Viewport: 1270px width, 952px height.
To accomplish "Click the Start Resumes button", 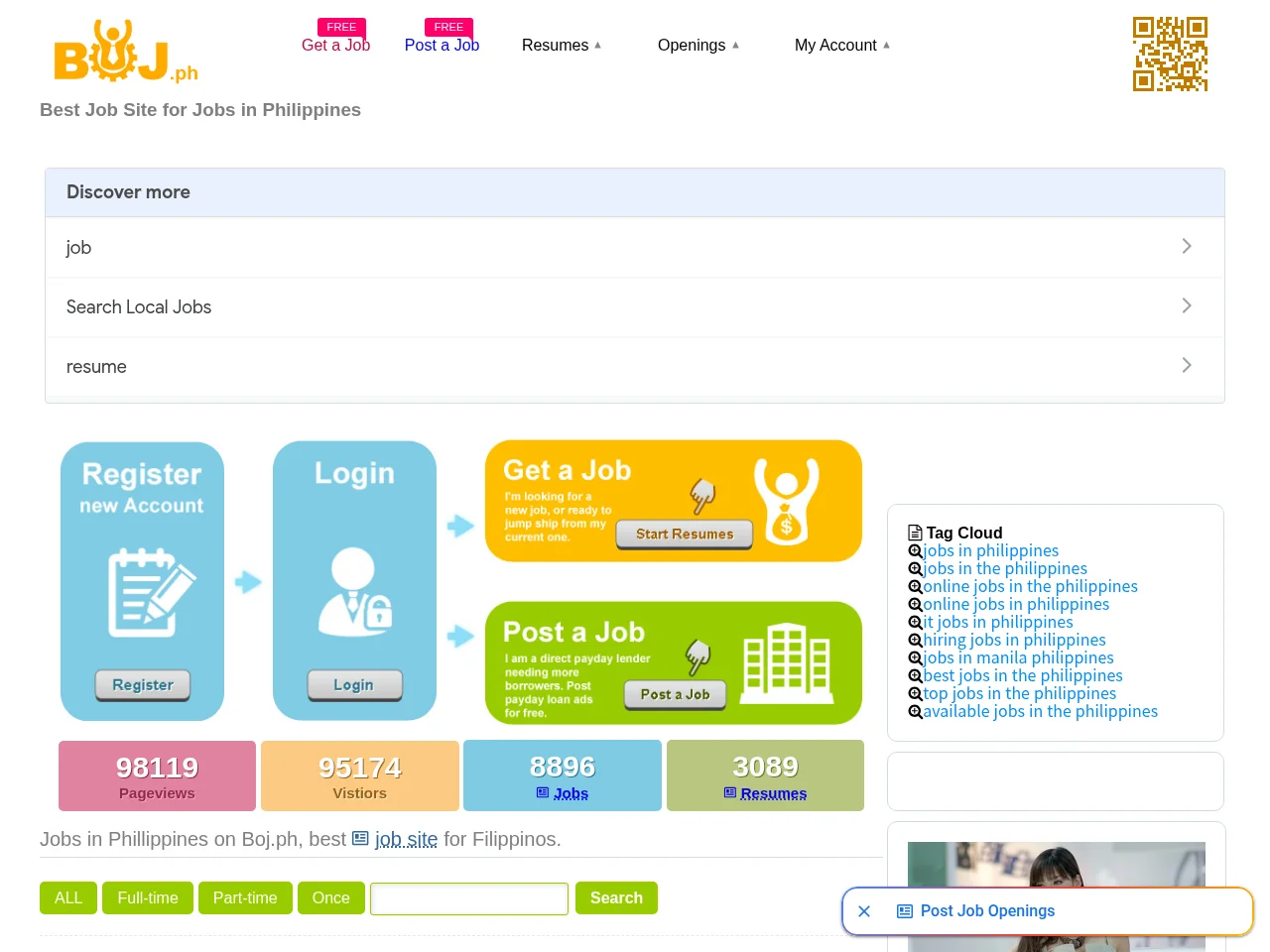I will [x=685, y=534].
